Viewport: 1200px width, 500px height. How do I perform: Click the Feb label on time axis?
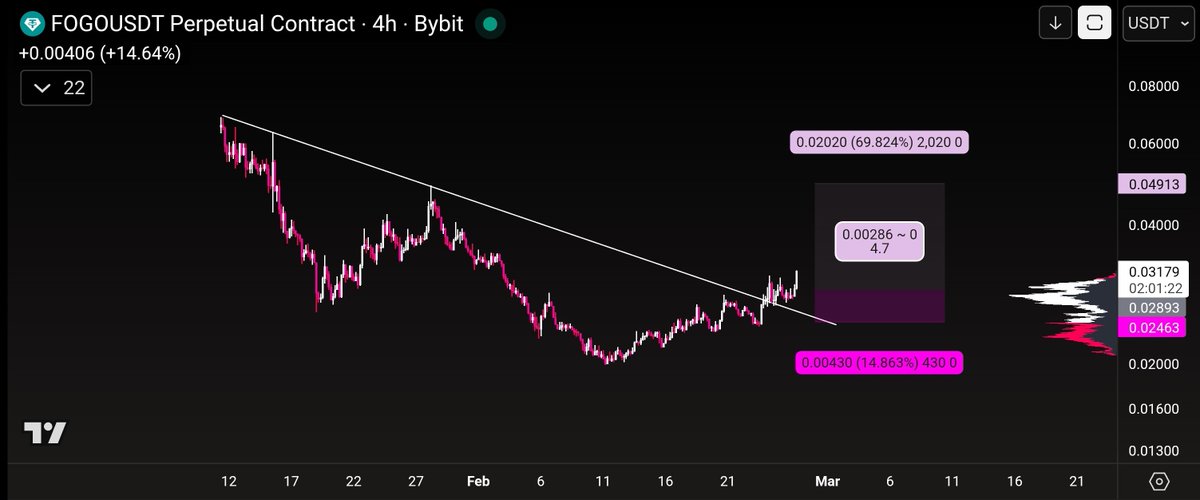(x=478, y=481)
